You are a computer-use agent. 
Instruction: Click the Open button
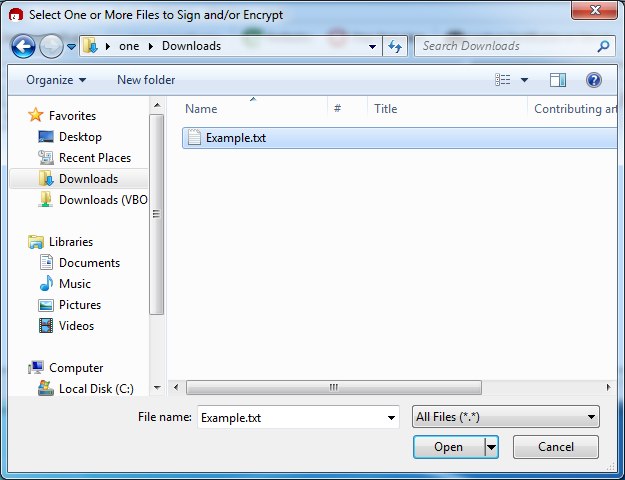pos(449,447)
